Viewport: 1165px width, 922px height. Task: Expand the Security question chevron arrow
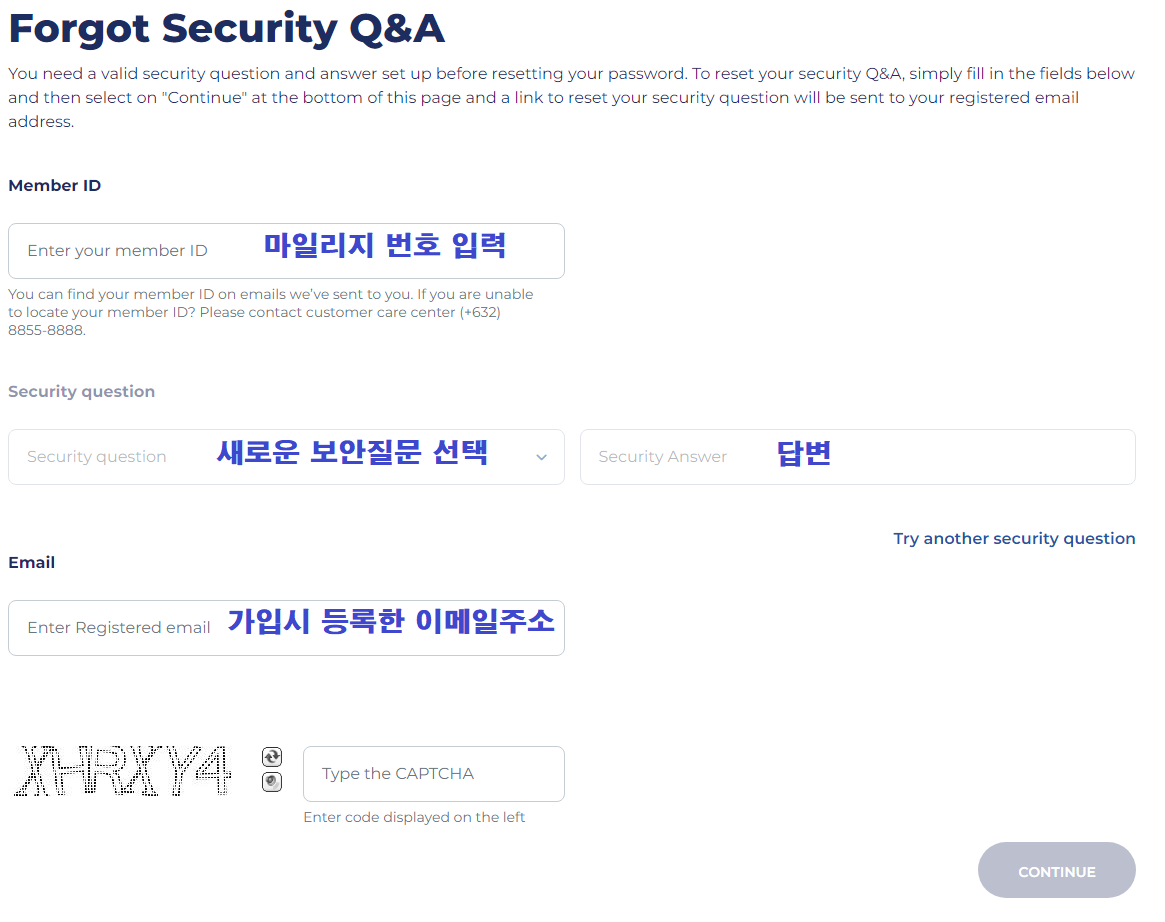point(542,458)
